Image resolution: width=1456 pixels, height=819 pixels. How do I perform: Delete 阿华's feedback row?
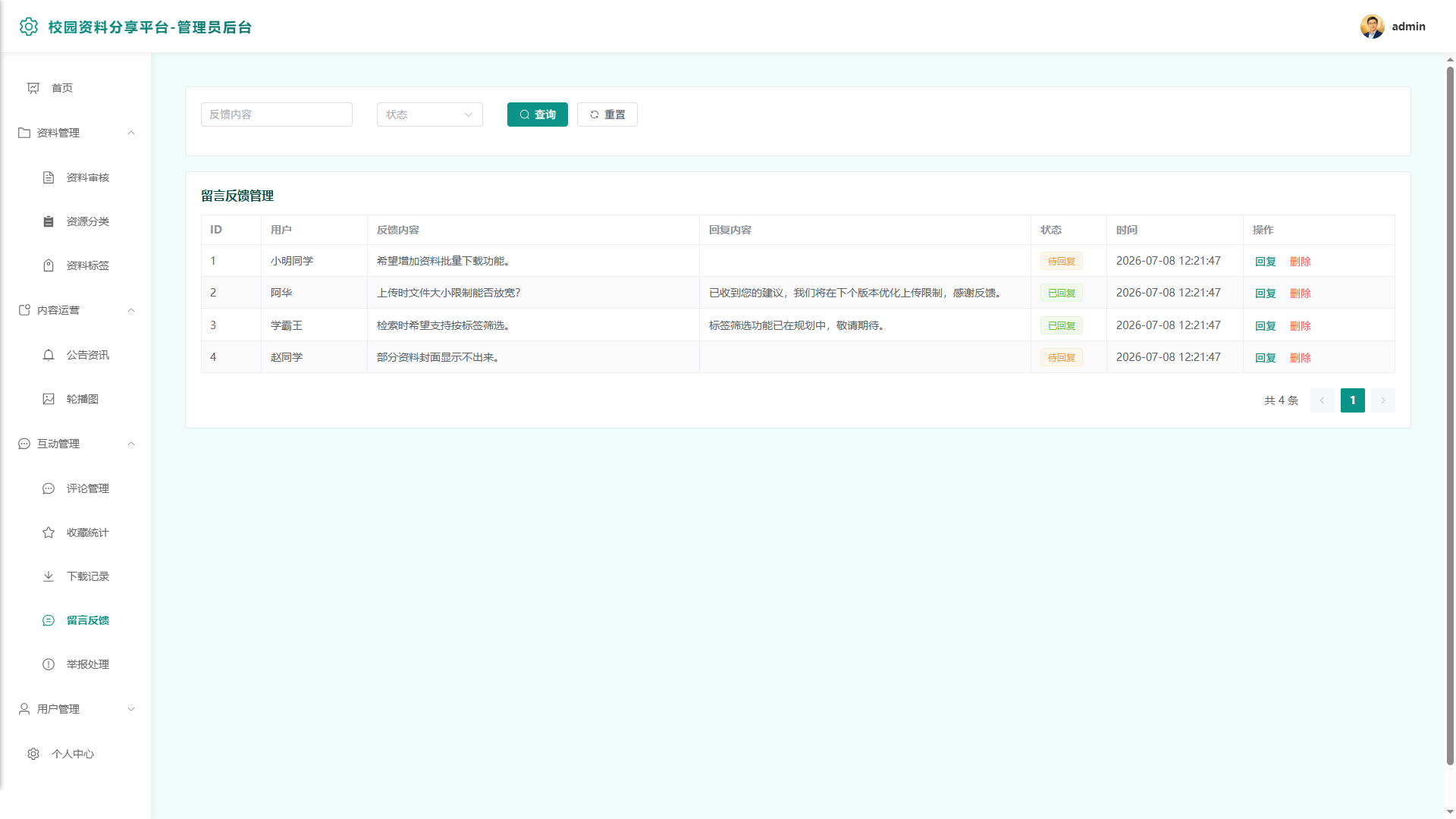click(x=1301, y=293)
